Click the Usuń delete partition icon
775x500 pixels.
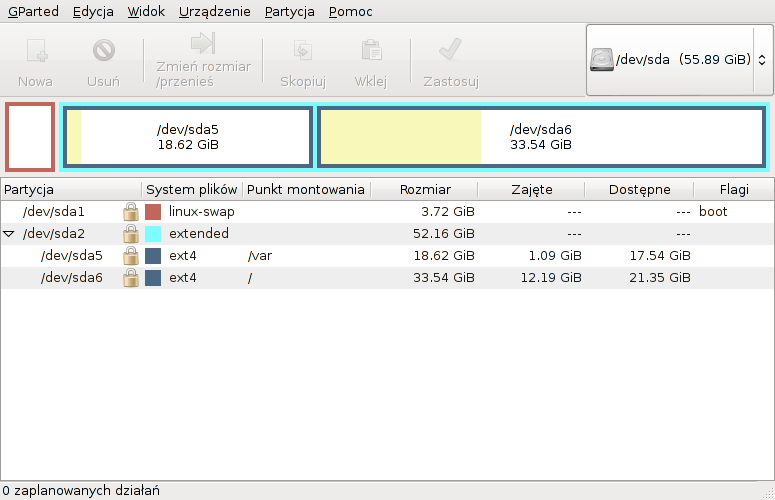coord(103,50)
